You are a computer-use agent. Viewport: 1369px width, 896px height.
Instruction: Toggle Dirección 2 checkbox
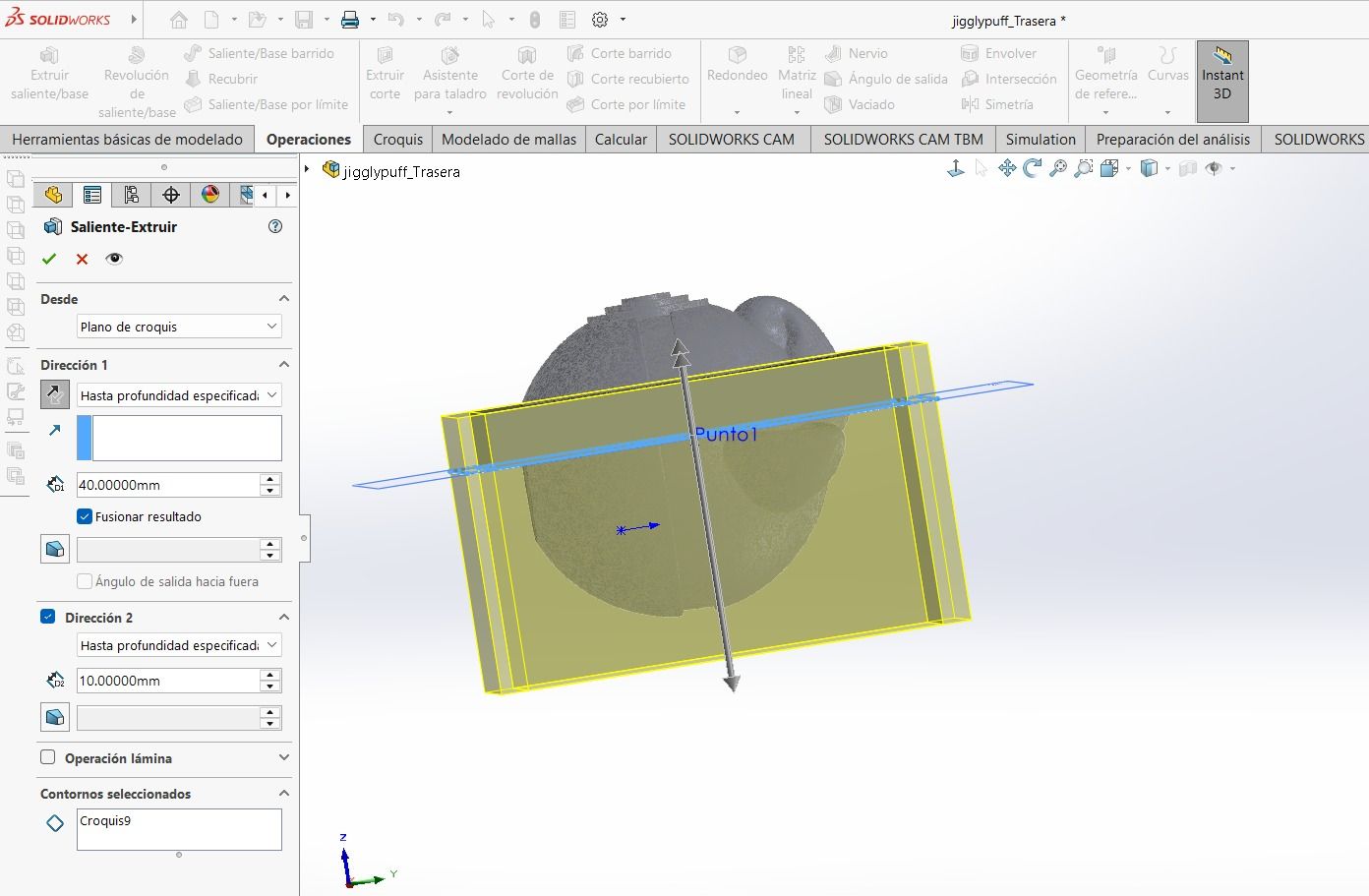click(x=47, y=617)
